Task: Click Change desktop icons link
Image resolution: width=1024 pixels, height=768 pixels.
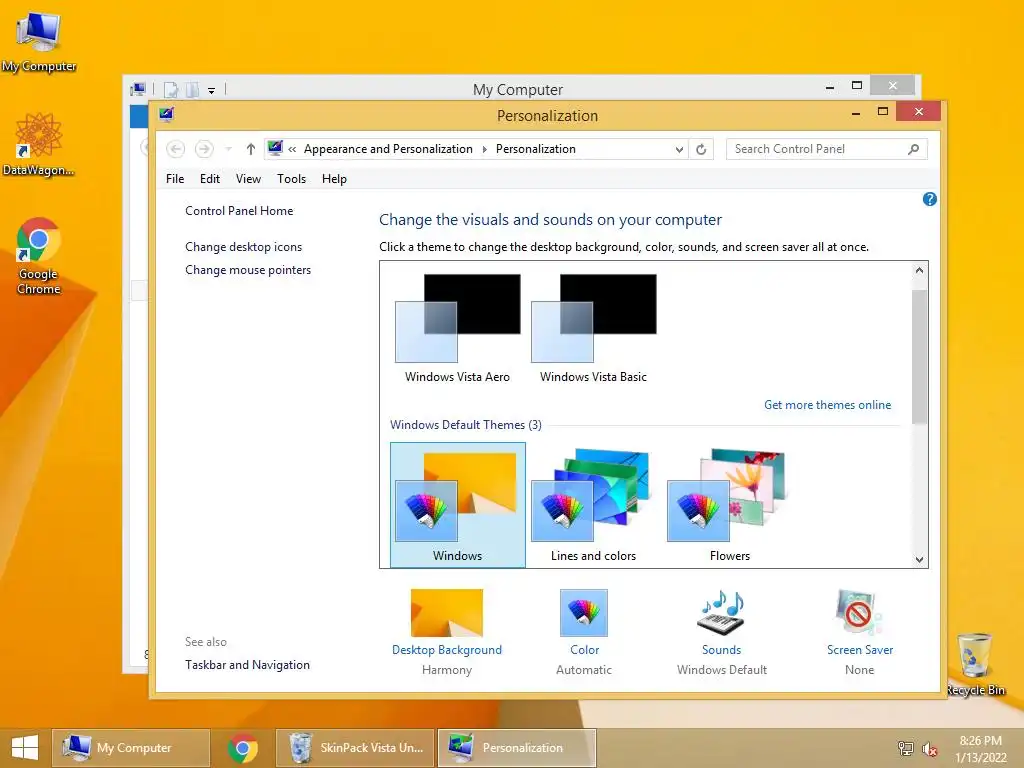Action: click(x=244, y=247)
